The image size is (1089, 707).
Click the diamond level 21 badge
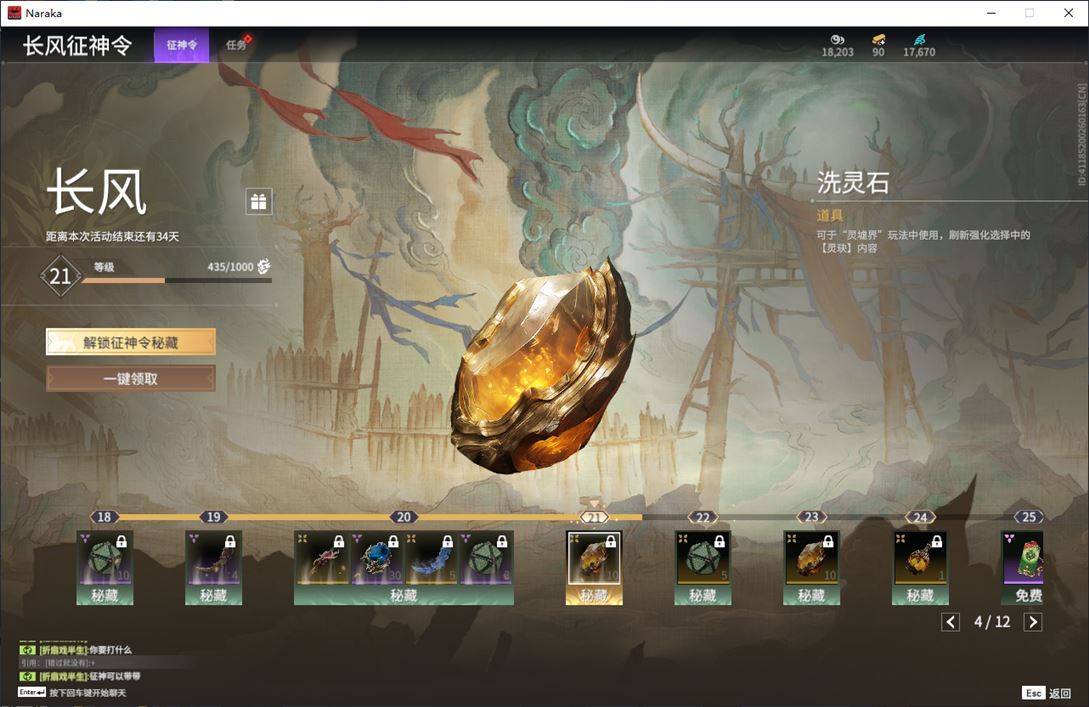click(60, 276)
